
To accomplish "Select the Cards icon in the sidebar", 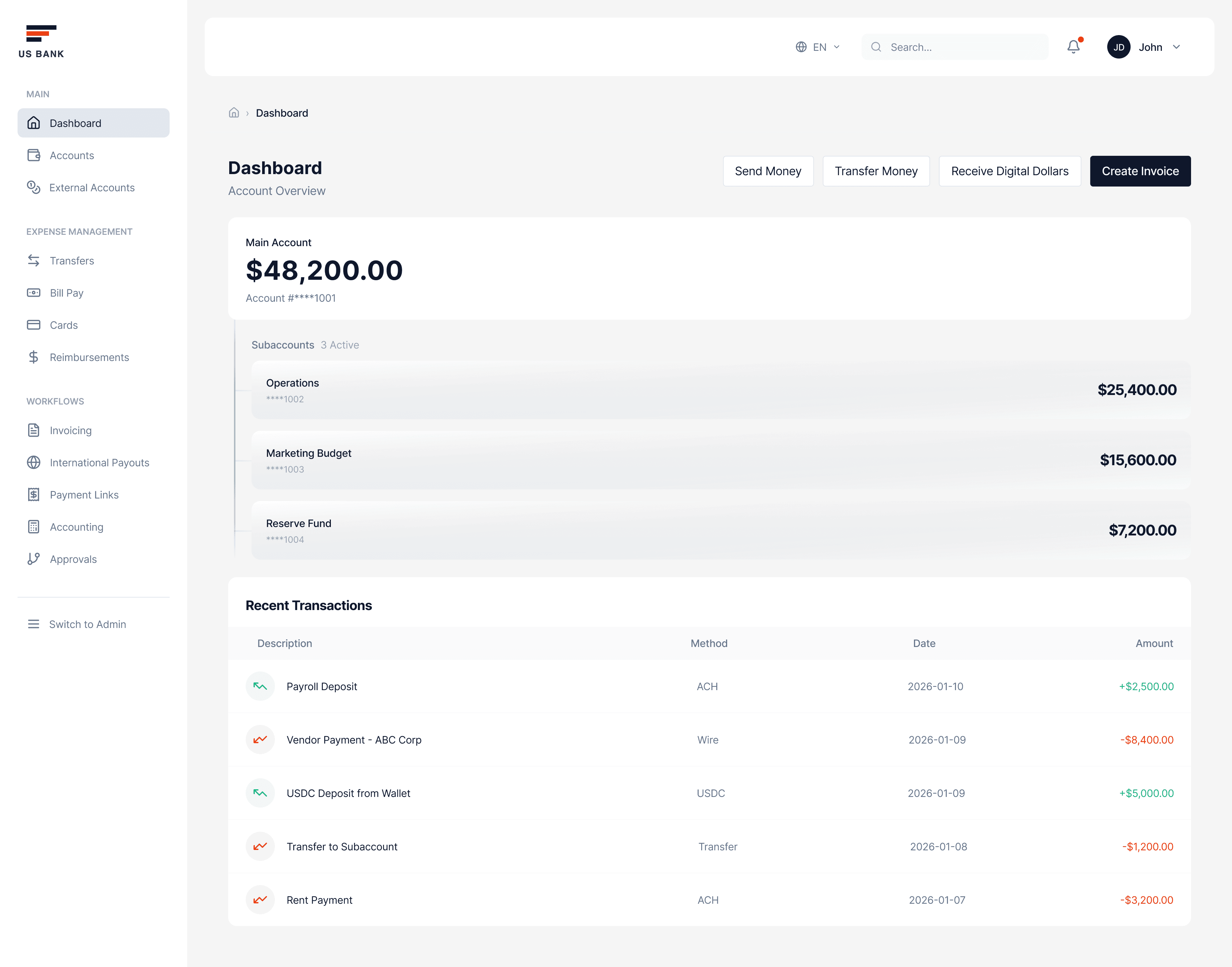I will [x=34, y=325].
